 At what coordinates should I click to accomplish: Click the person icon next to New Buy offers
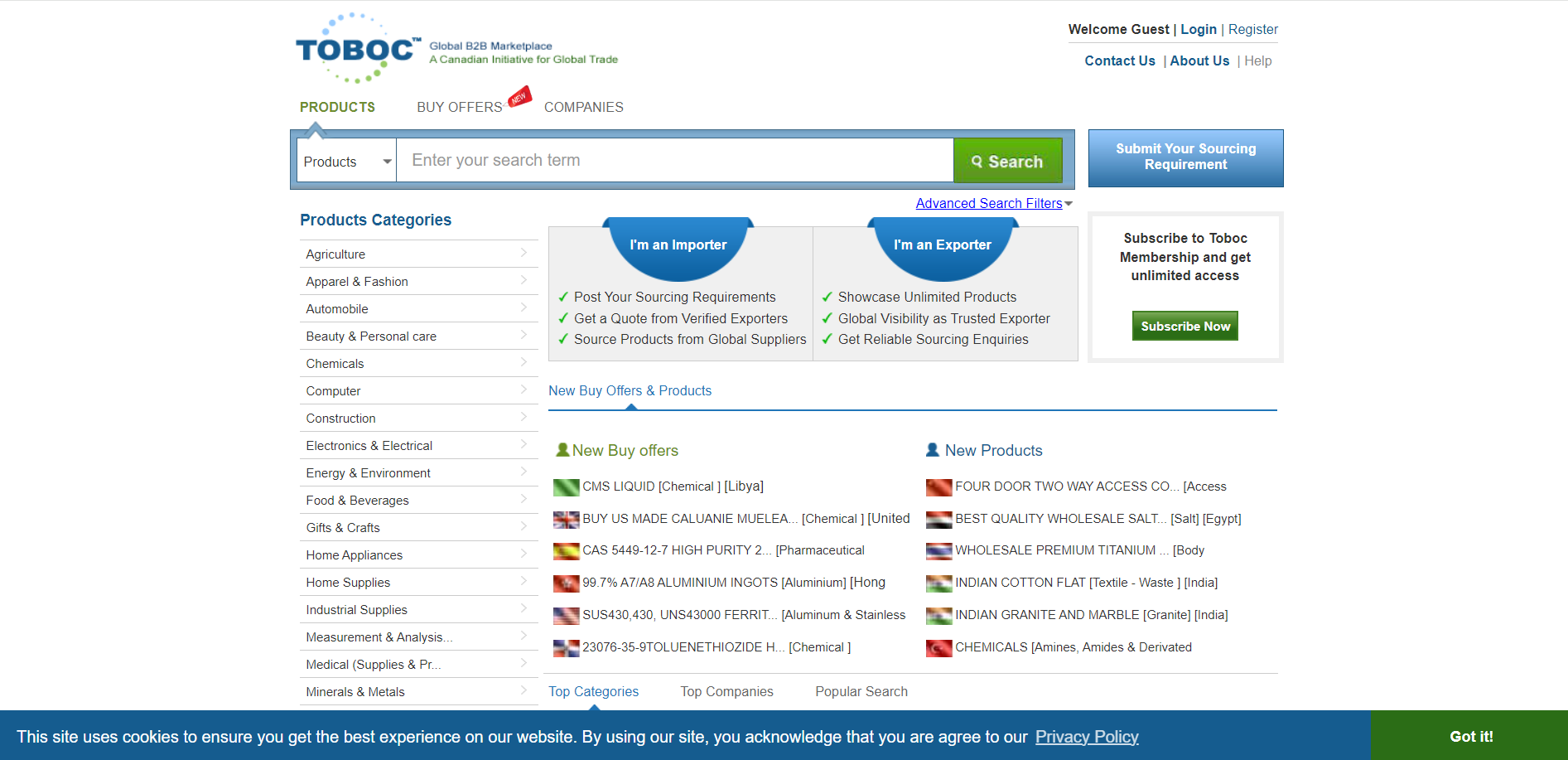pos(562,449)
